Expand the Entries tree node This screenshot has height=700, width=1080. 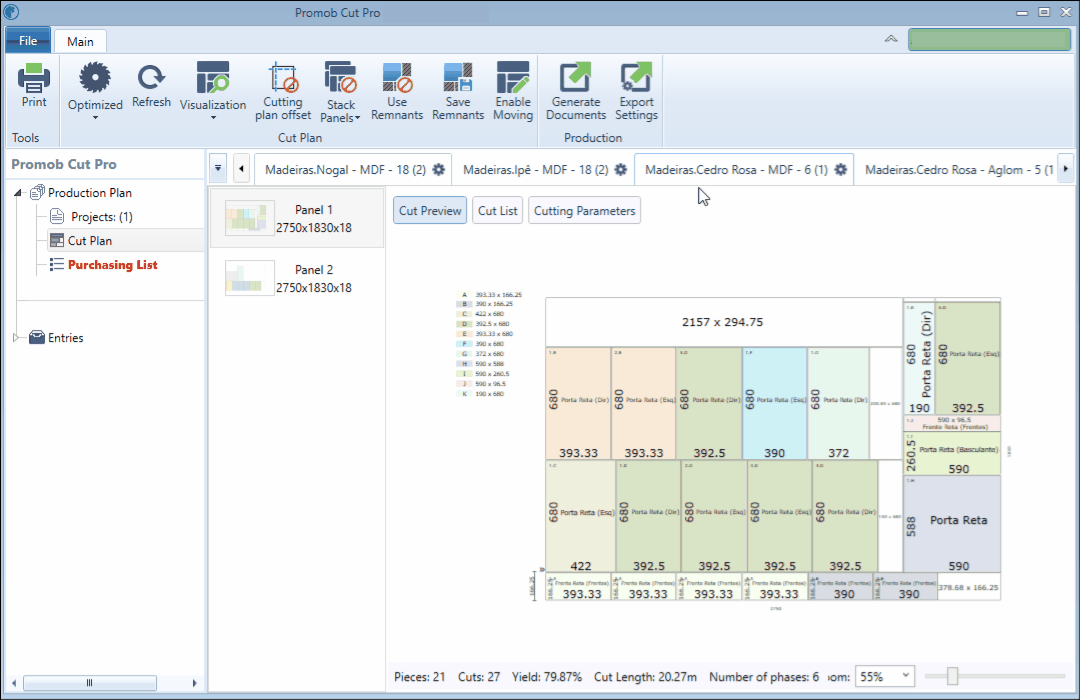pyautogui.click(x=16, y=338)
